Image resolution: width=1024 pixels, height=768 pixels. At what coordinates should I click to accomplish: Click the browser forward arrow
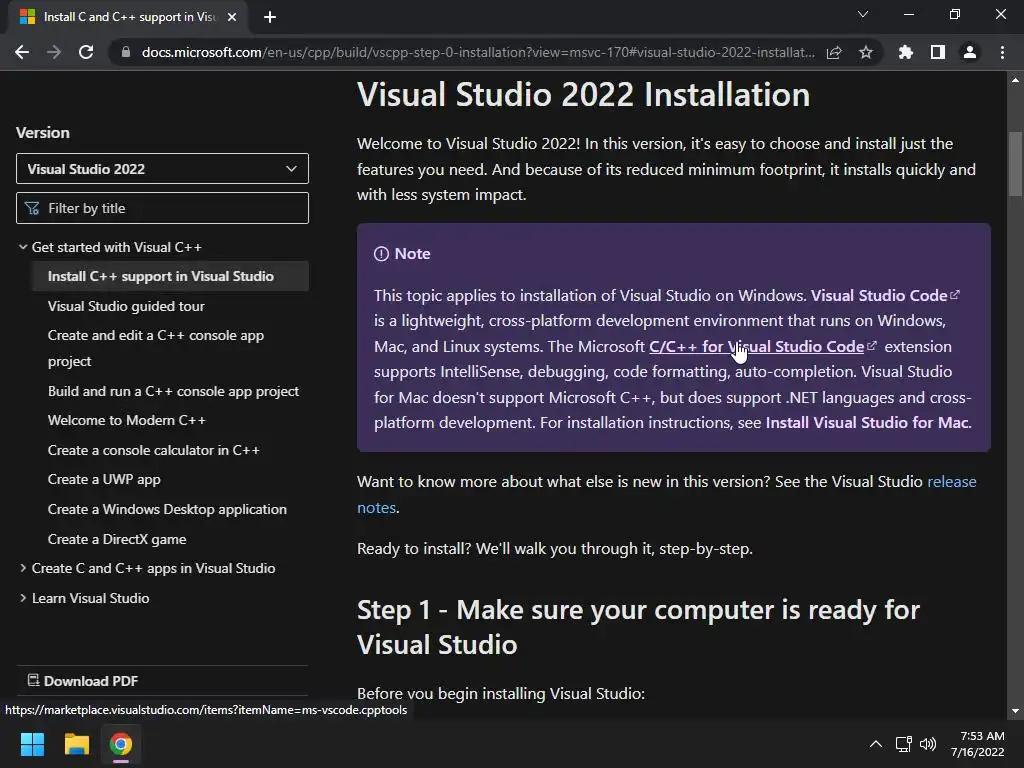tap(54, 52)
